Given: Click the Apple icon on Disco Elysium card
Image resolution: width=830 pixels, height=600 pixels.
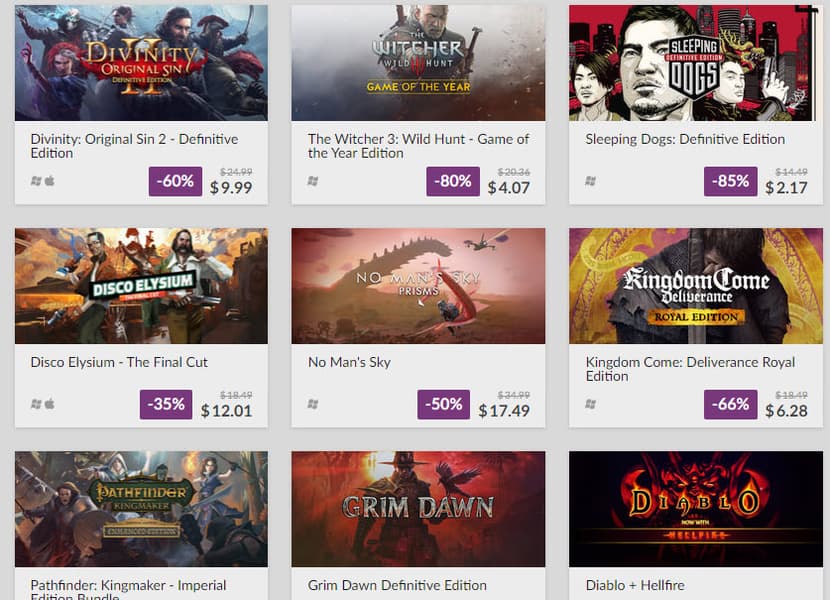Looking at the screenshot, I should coord(49,404).
